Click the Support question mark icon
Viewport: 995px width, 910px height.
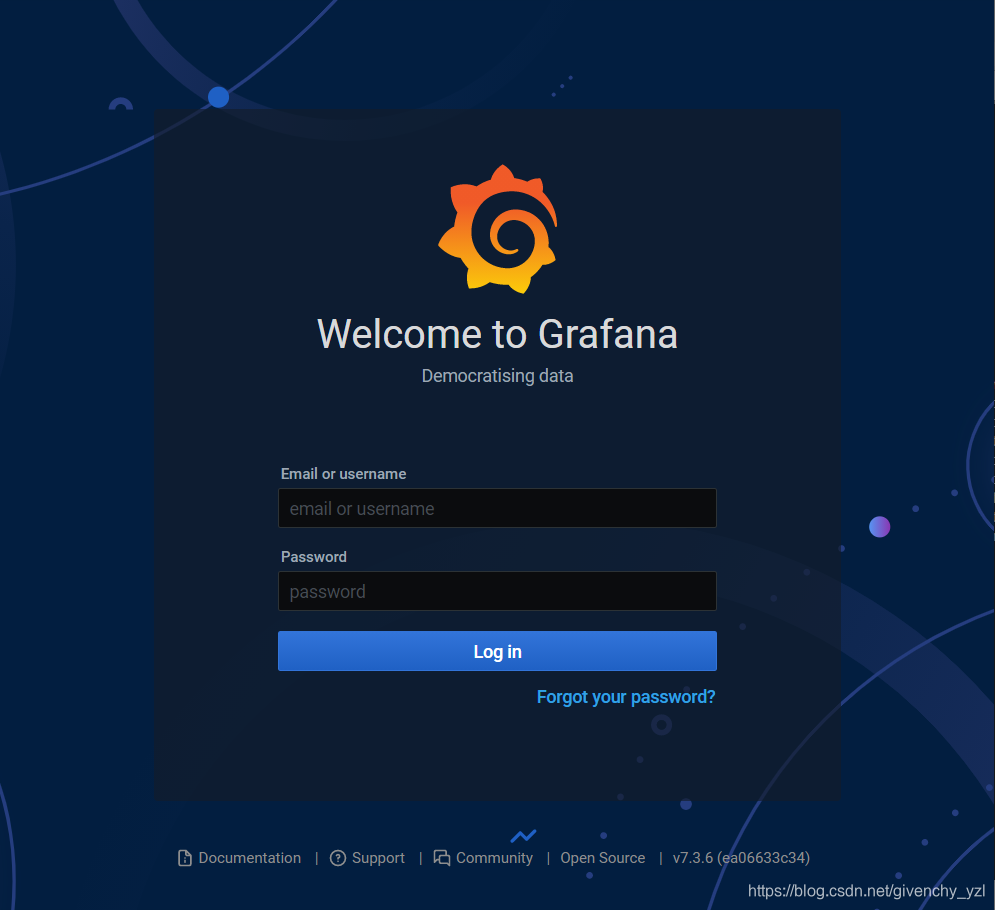click(338, 858)
